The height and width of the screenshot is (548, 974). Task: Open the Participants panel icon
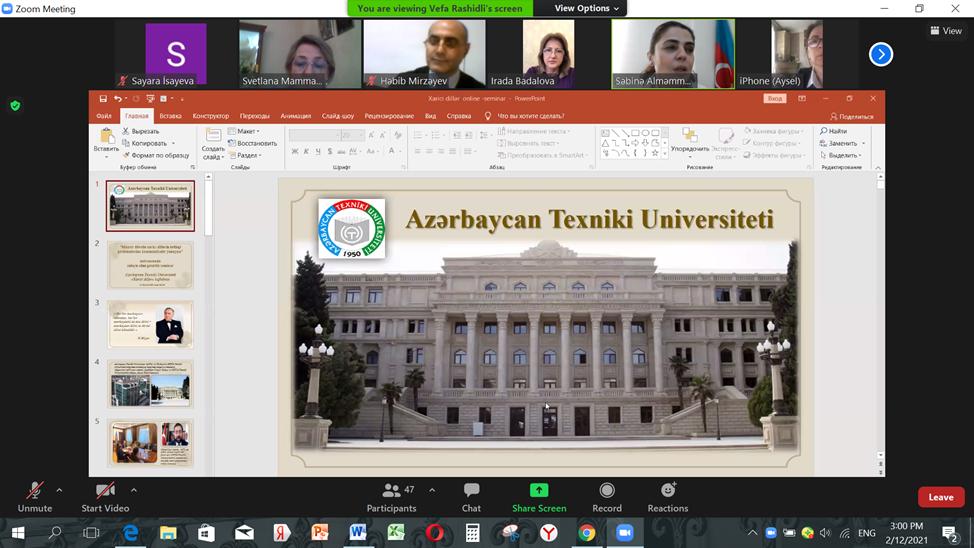391,491
